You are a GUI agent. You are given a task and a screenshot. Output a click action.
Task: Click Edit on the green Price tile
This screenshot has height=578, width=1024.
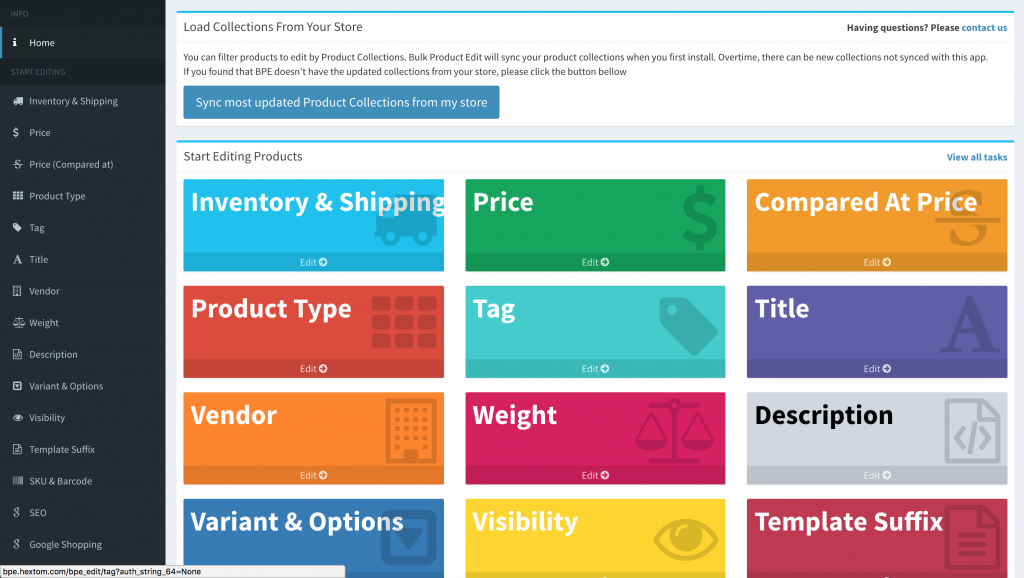click(595, 262)
